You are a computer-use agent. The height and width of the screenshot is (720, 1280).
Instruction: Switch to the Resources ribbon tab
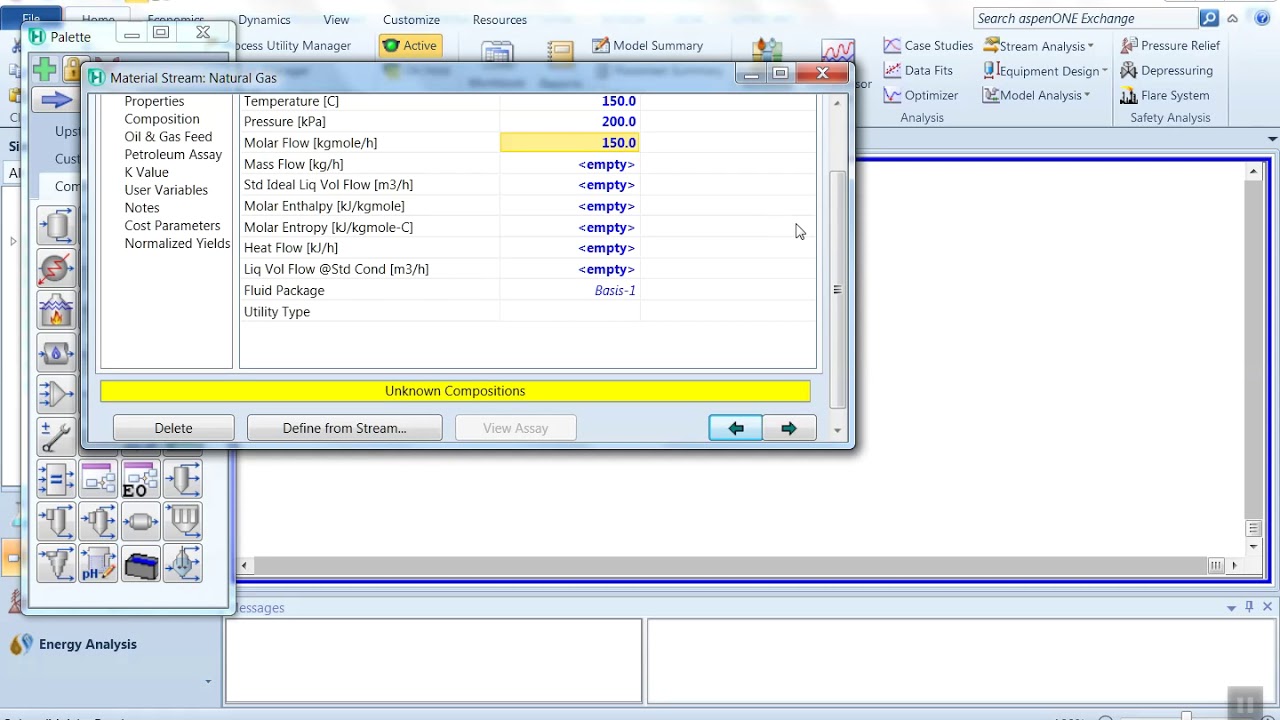499,19
